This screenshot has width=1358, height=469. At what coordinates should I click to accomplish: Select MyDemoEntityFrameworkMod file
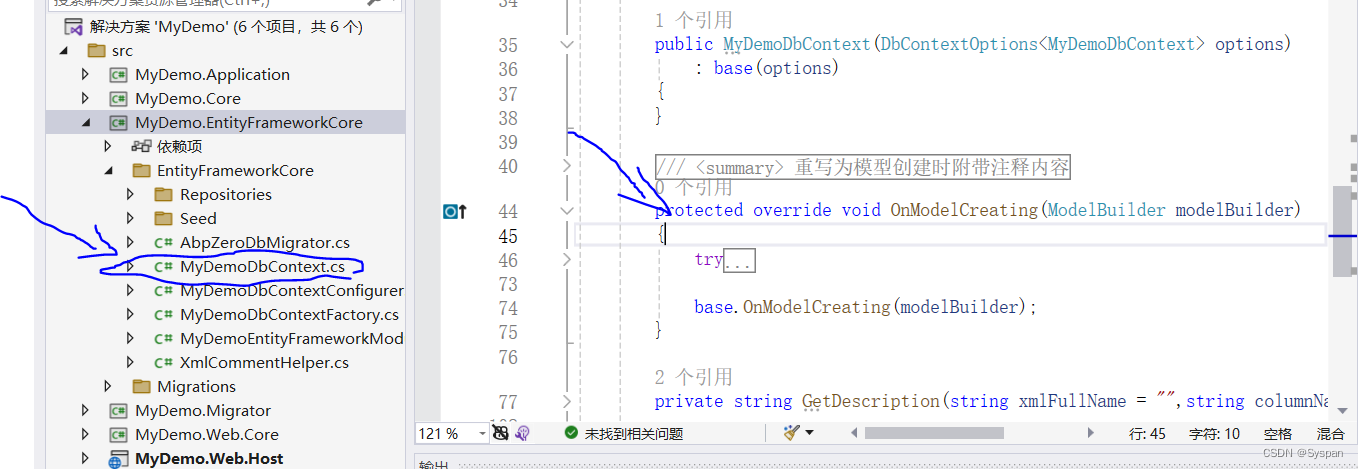[x=292, y=338]
